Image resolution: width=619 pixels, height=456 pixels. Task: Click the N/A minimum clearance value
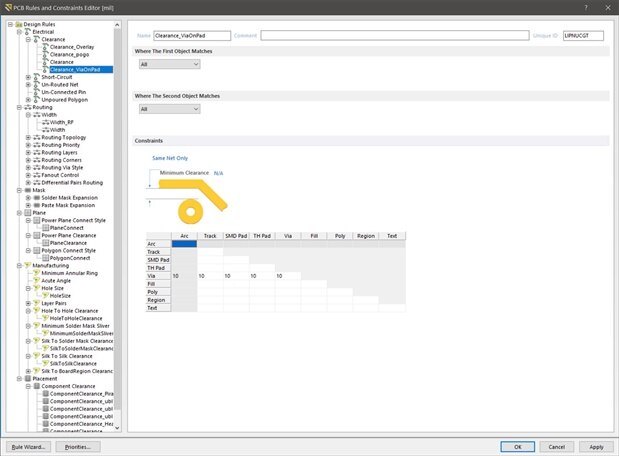coord(218,173)
